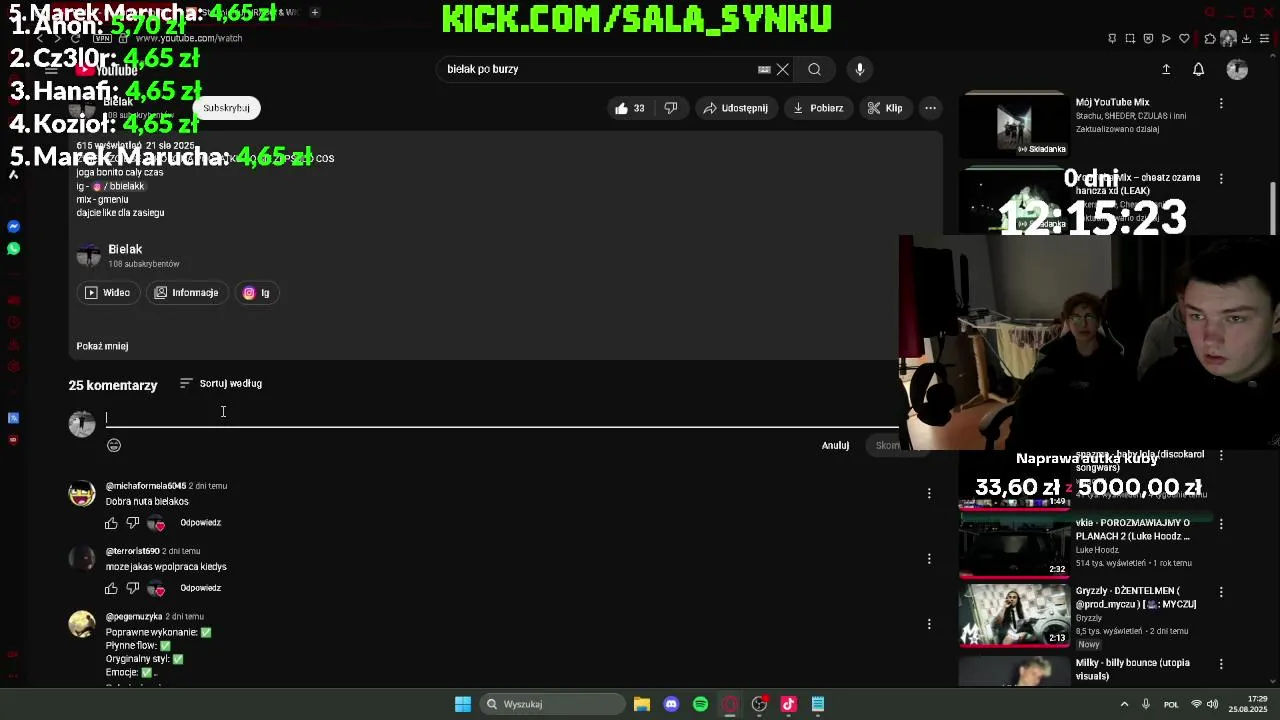Image resolution: width=1280 pixels, height=720 pixels.
Task: Dislike the video with thumbs-down
Action: [671, 108]
